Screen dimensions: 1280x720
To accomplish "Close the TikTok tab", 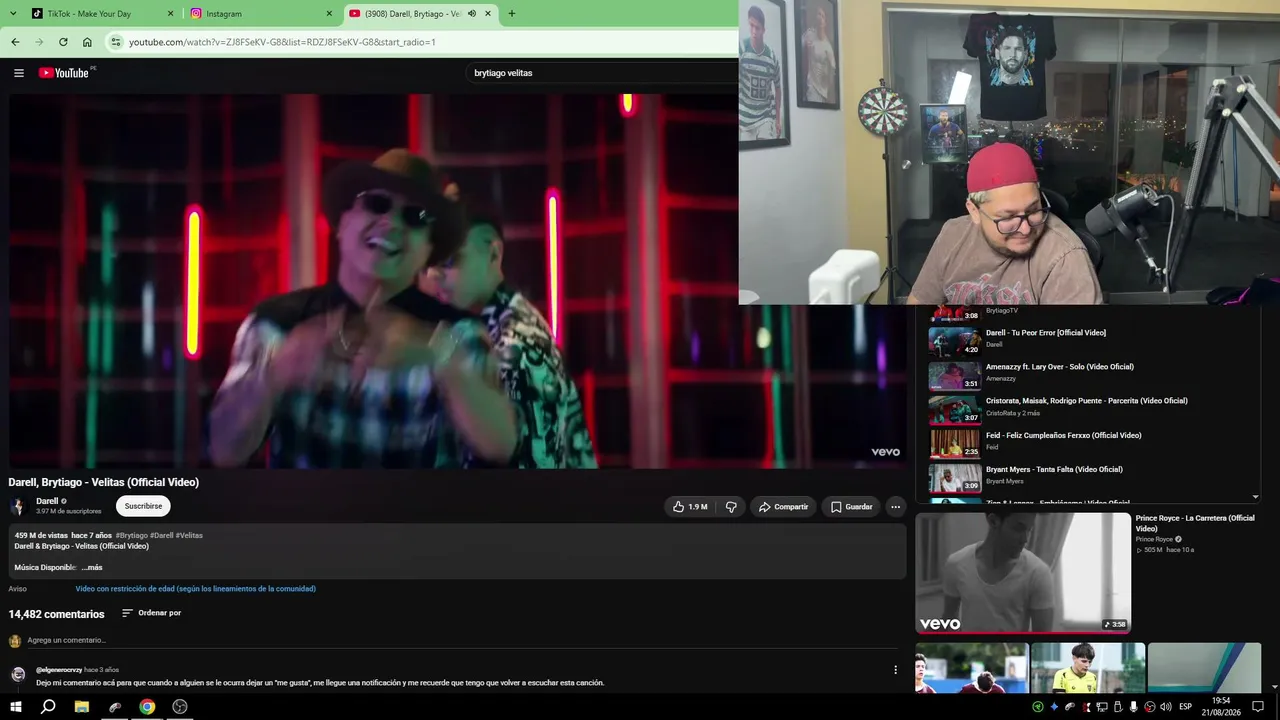I will [x=170, y=14].
